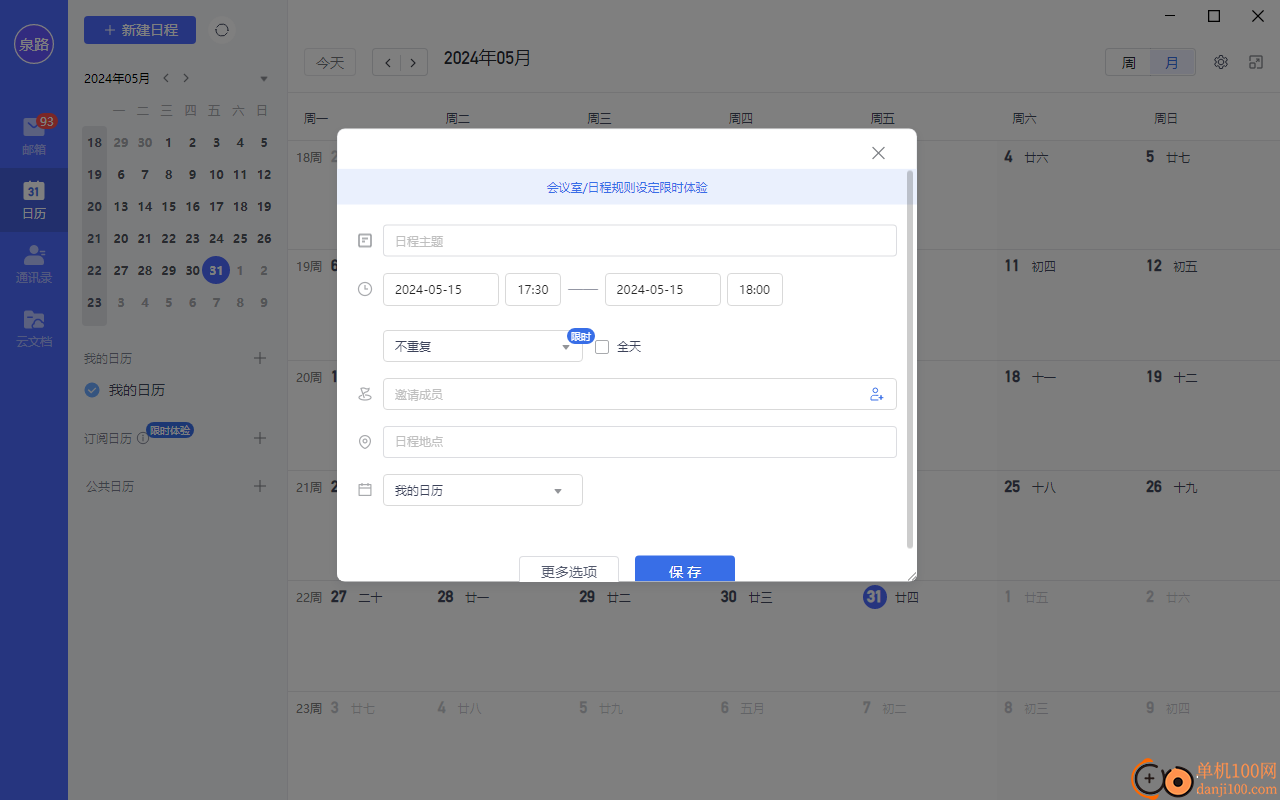Open the start date 2024-05-15 picker
This screenshot has width=1280, height=800.
pos(441,289)
